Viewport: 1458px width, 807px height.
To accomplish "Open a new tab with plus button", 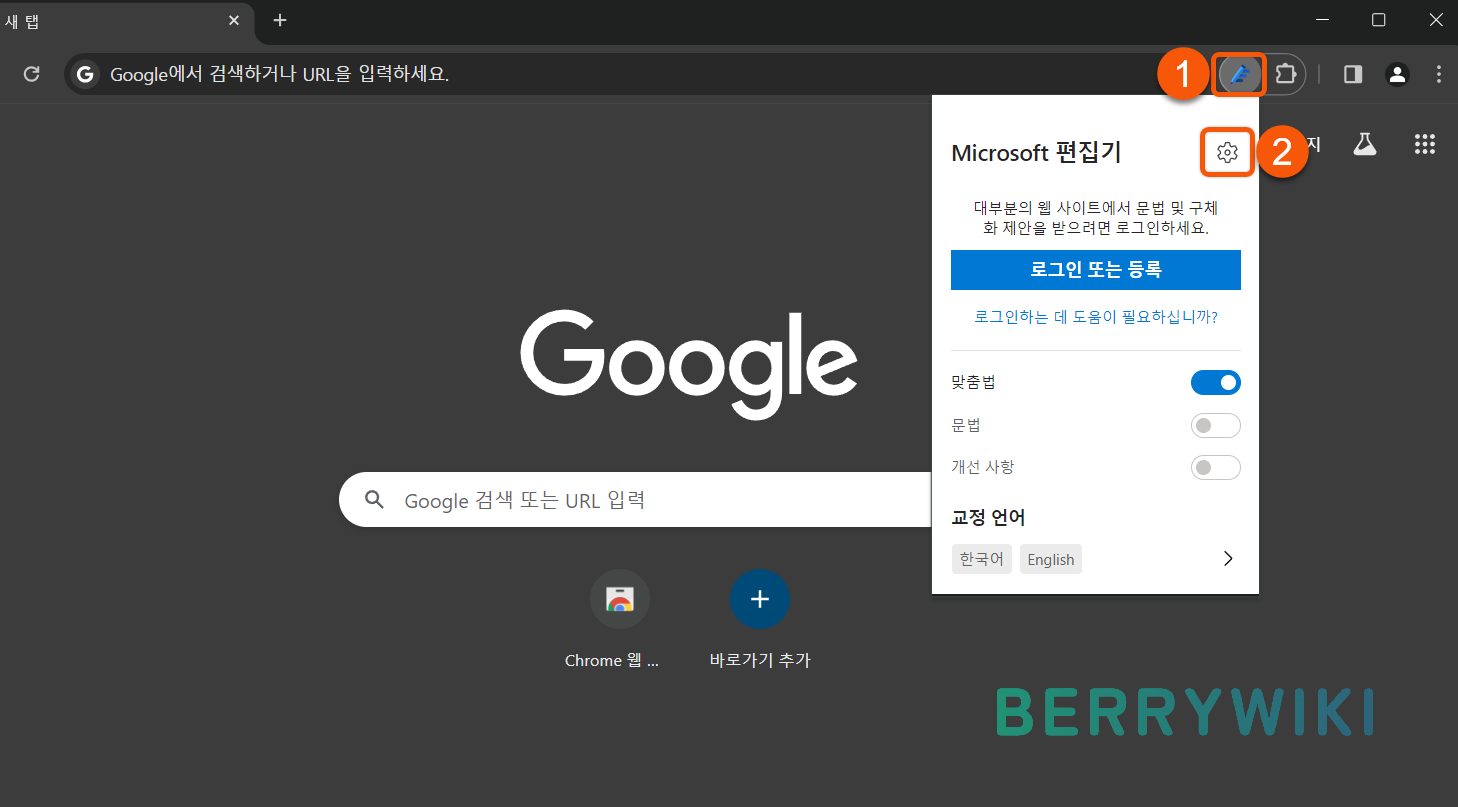I will coord(280,20).
